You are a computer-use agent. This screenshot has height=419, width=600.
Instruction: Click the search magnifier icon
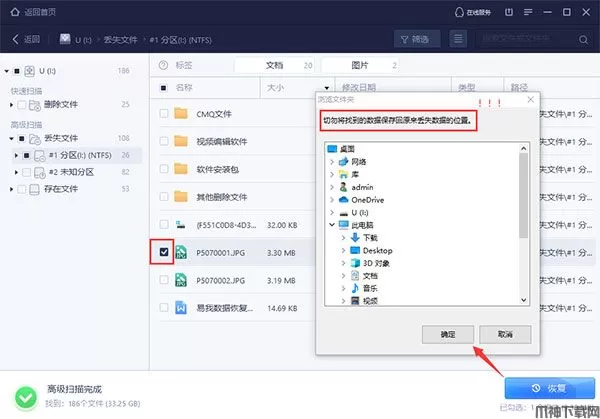tap(583, 39)
